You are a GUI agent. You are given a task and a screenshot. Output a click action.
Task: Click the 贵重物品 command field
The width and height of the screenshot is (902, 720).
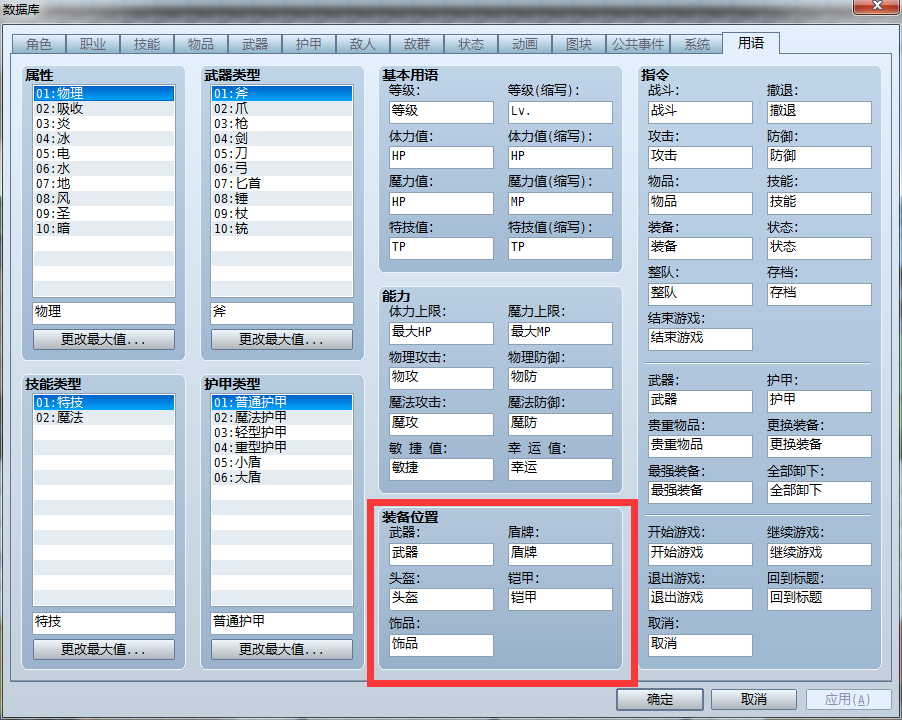pos(700,446)
